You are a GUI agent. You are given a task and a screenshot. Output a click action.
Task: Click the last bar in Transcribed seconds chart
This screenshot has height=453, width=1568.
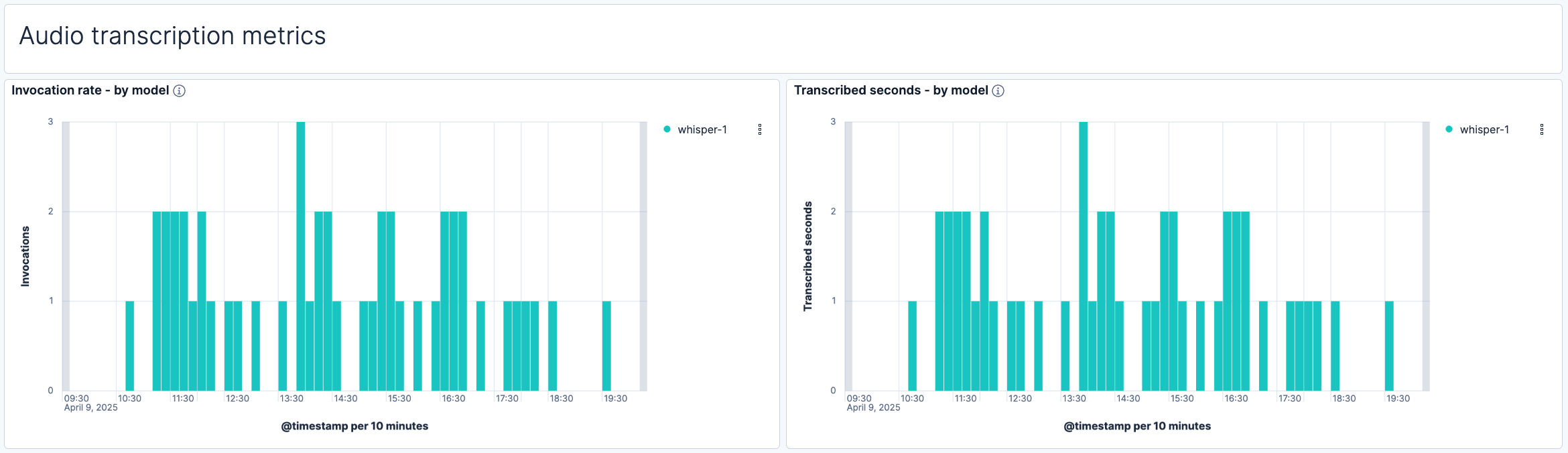[x=1389, y=345]
